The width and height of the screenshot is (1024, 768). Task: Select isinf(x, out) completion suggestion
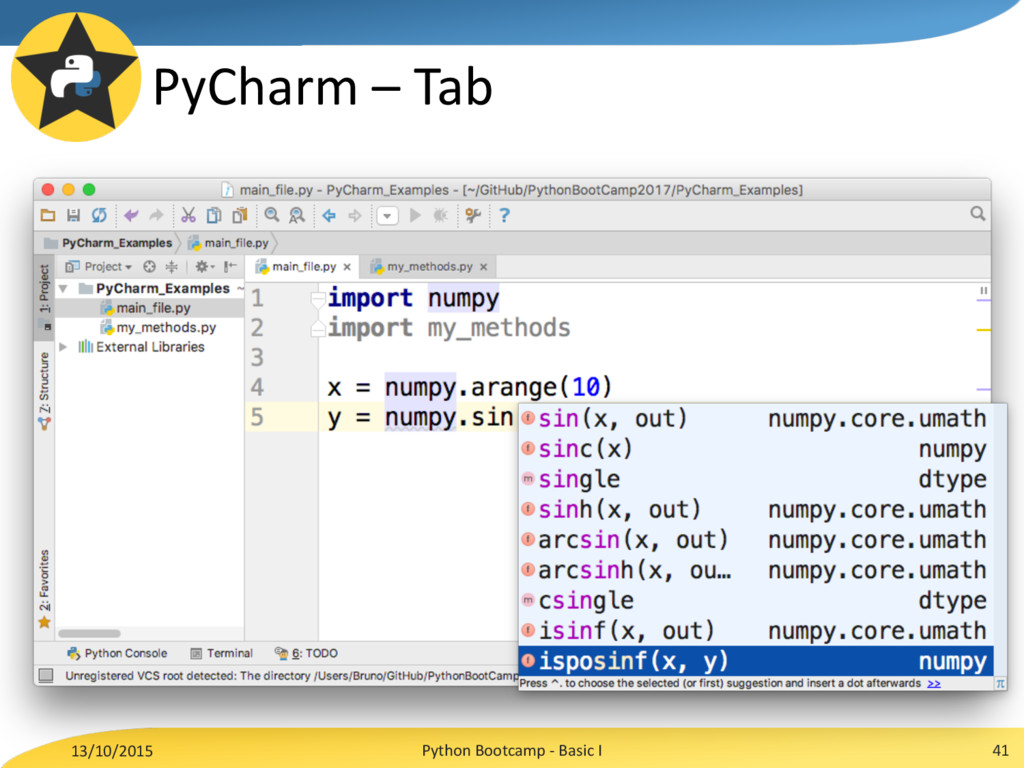(756, 631)
